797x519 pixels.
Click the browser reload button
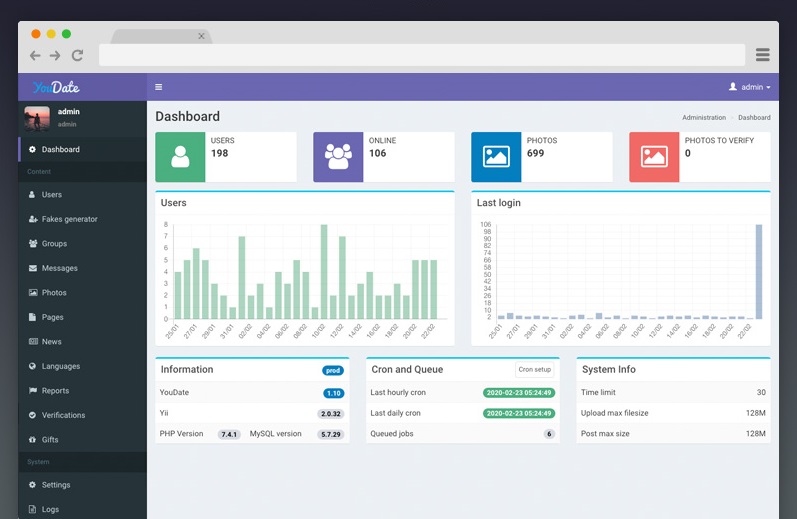pos(77,56)
